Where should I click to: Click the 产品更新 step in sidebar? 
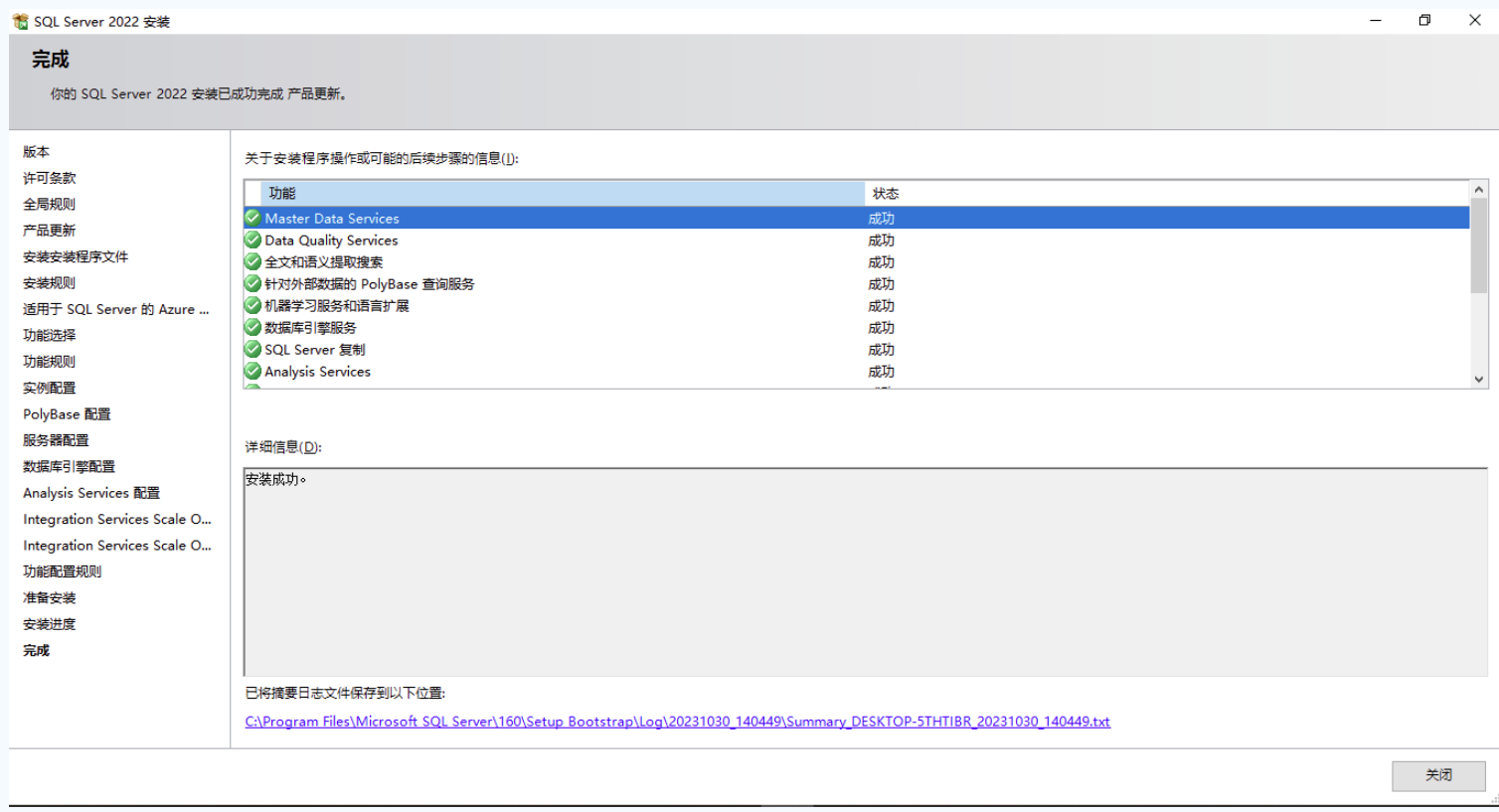pos(50,230)
